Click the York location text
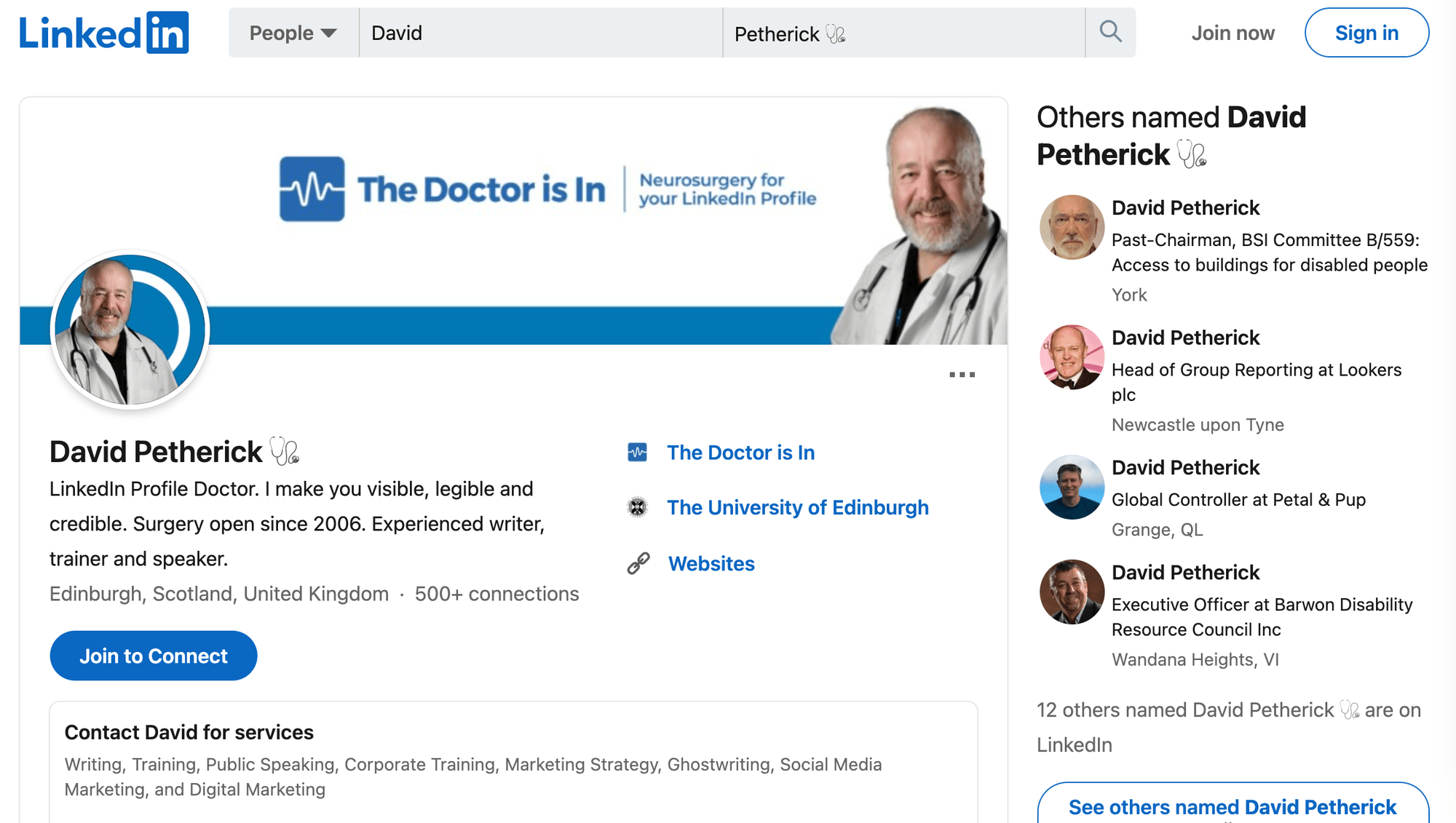 1129,295
